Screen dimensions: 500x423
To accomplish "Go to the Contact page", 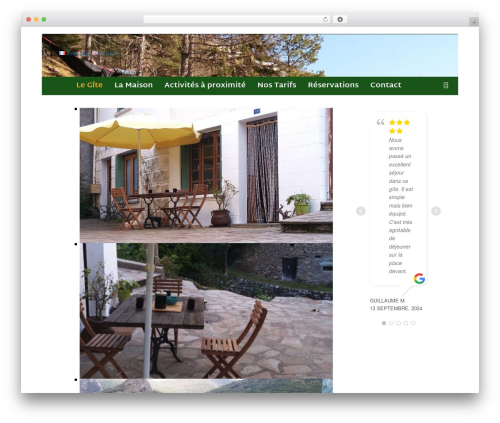I will [386, 85].
